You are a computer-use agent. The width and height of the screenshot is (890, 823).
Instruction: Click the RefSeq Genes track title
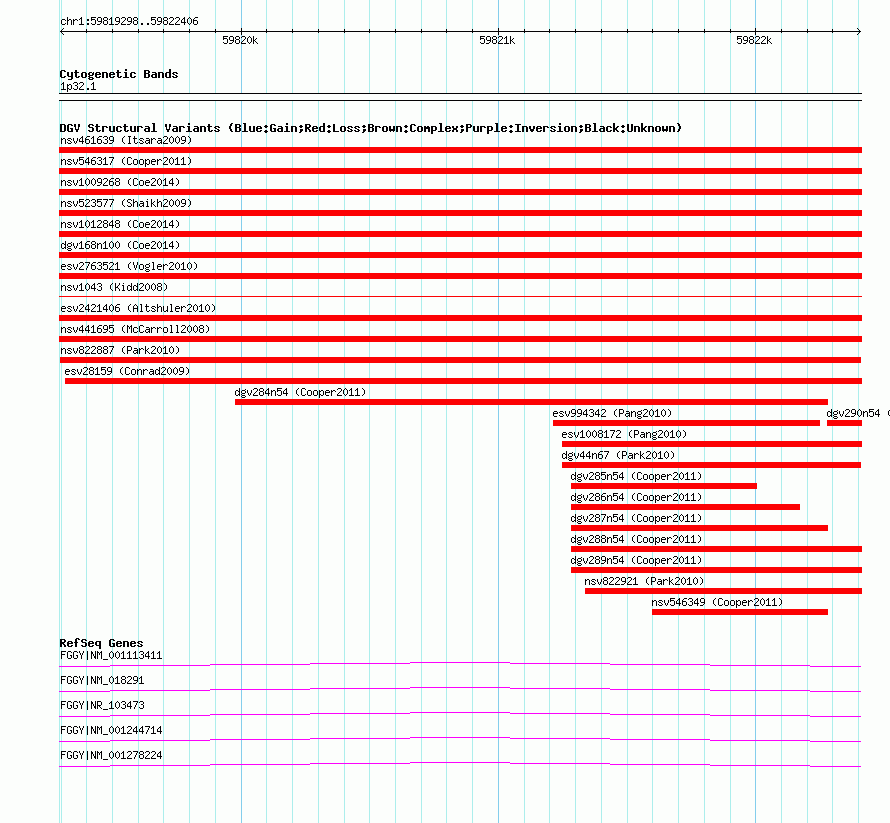point(101,643)
